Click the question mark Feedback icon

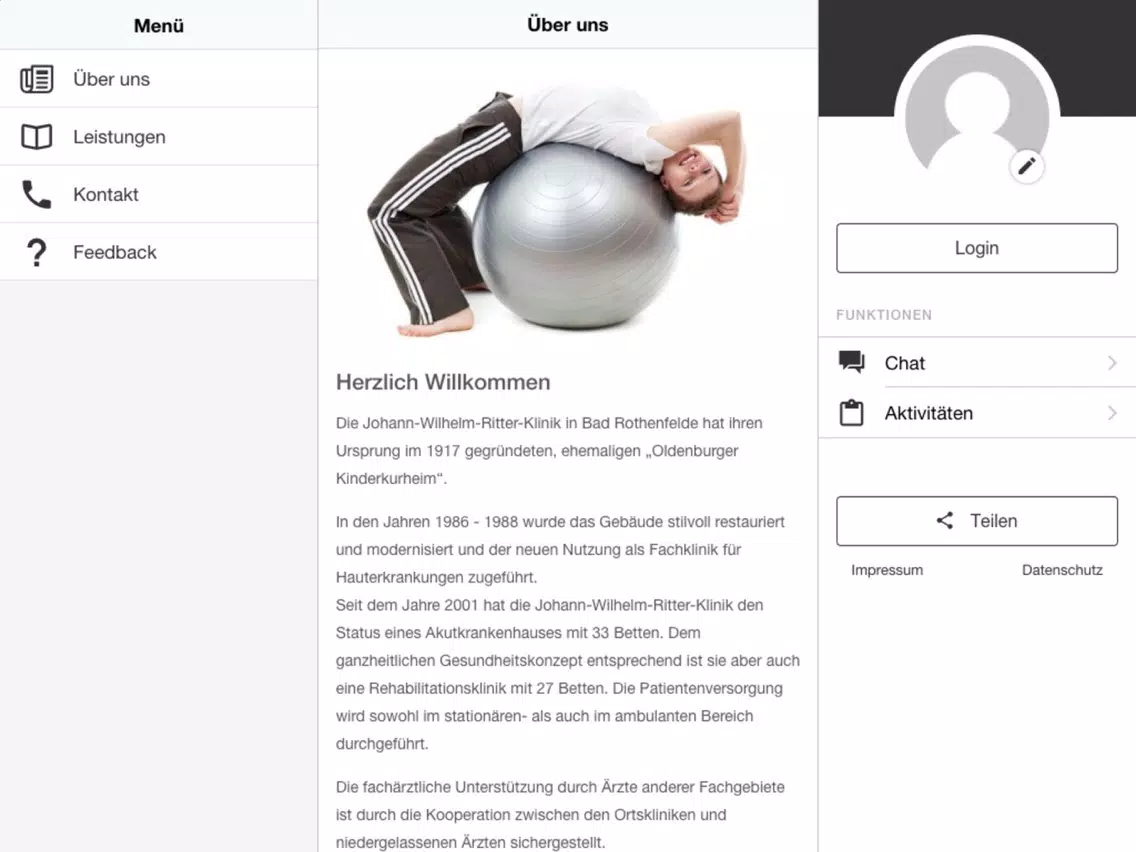click(x=36, y=252)
